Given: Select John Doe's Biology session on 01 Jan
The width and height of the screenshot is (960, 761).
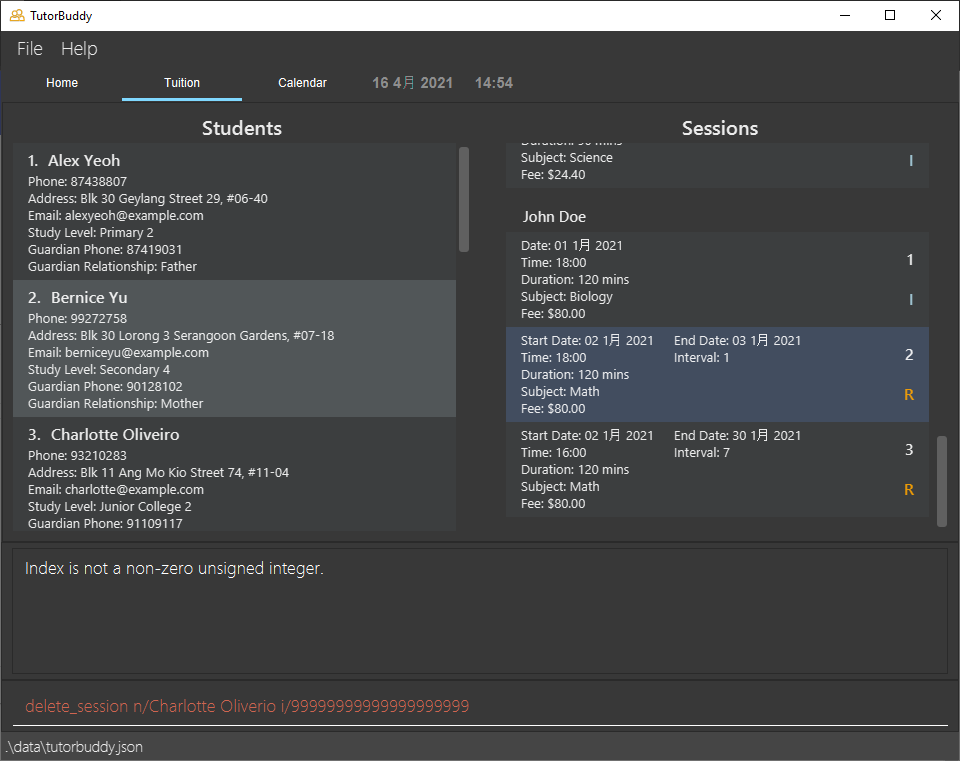Looking at the screenshot, I should click(x=717, y=279).
